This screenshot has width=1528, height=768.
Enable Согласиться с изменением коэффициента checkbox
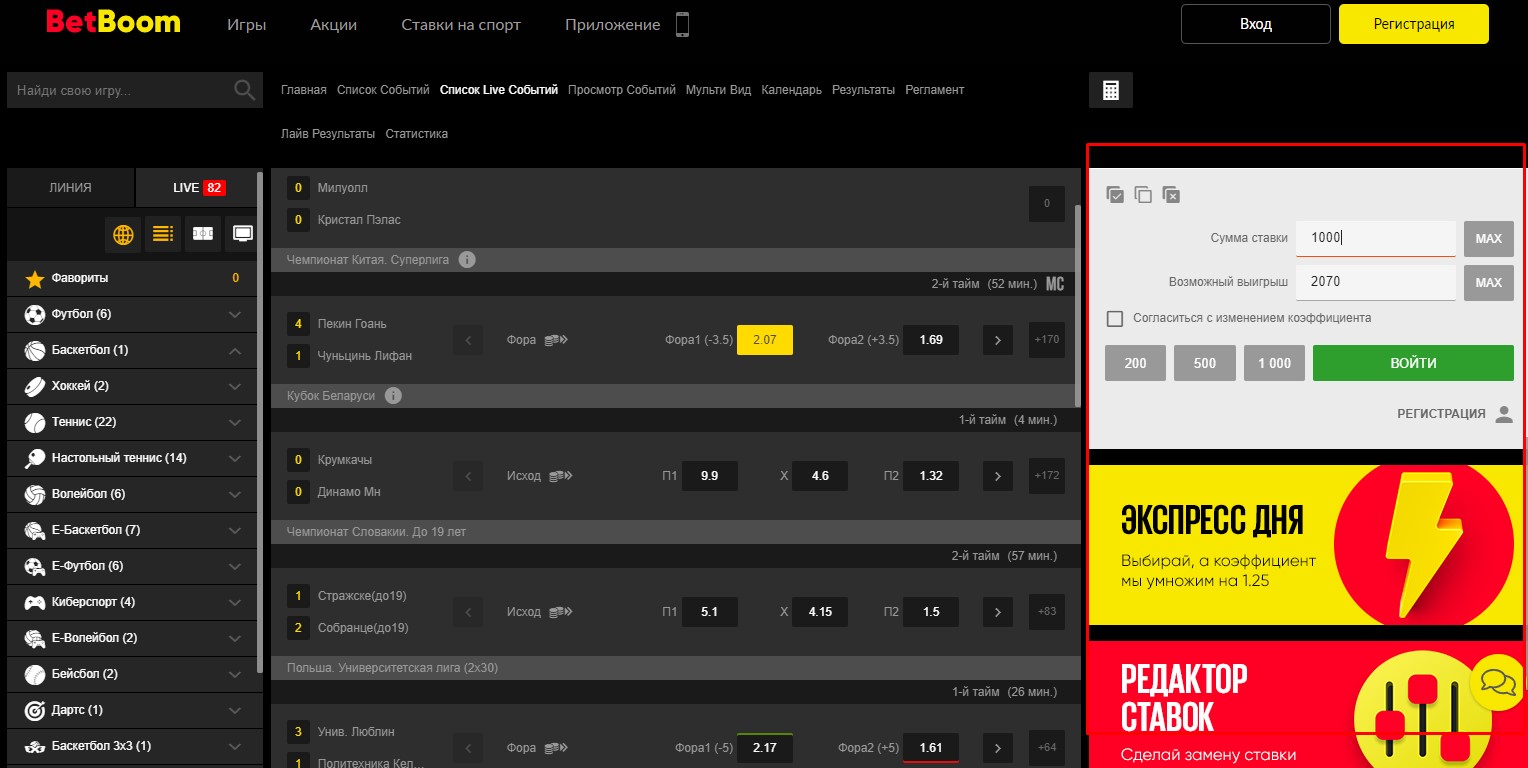coord(1115,318)
